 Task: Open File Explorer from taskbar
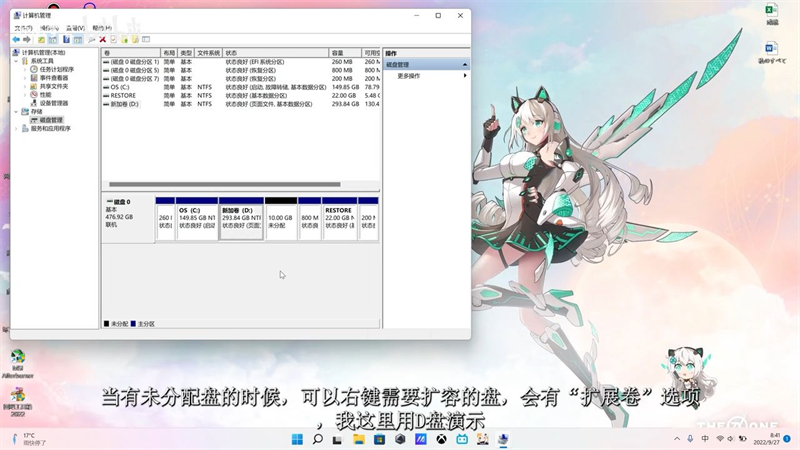359,439
